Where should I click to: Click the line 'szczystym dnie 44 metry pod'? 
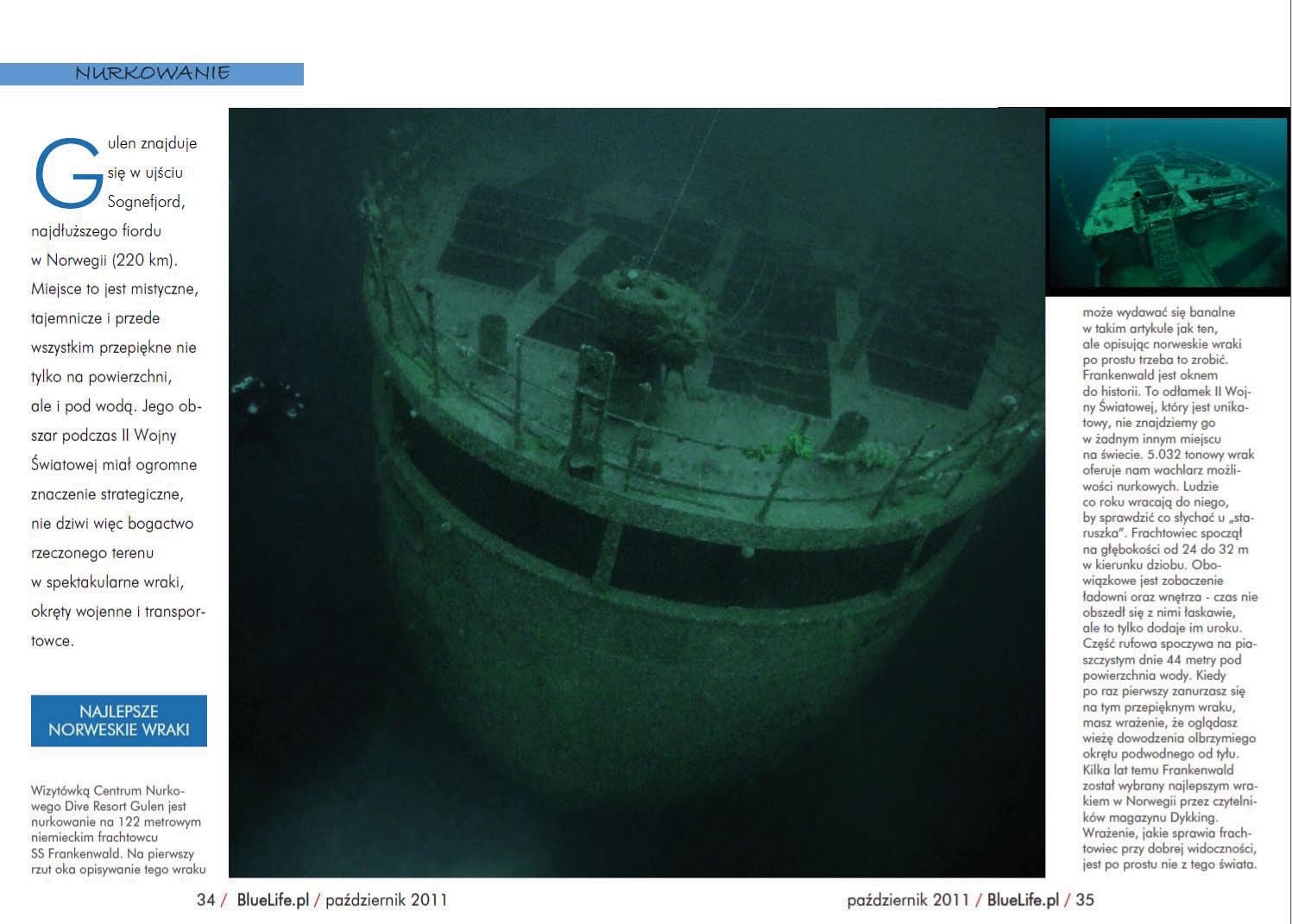point(1162,659)
